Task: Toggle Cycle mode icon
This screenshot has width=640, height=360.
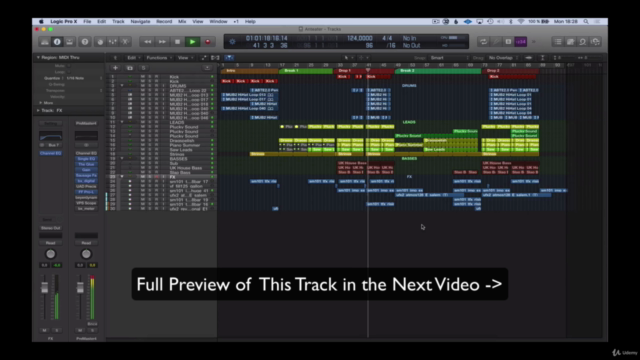Action: [484, 42]
